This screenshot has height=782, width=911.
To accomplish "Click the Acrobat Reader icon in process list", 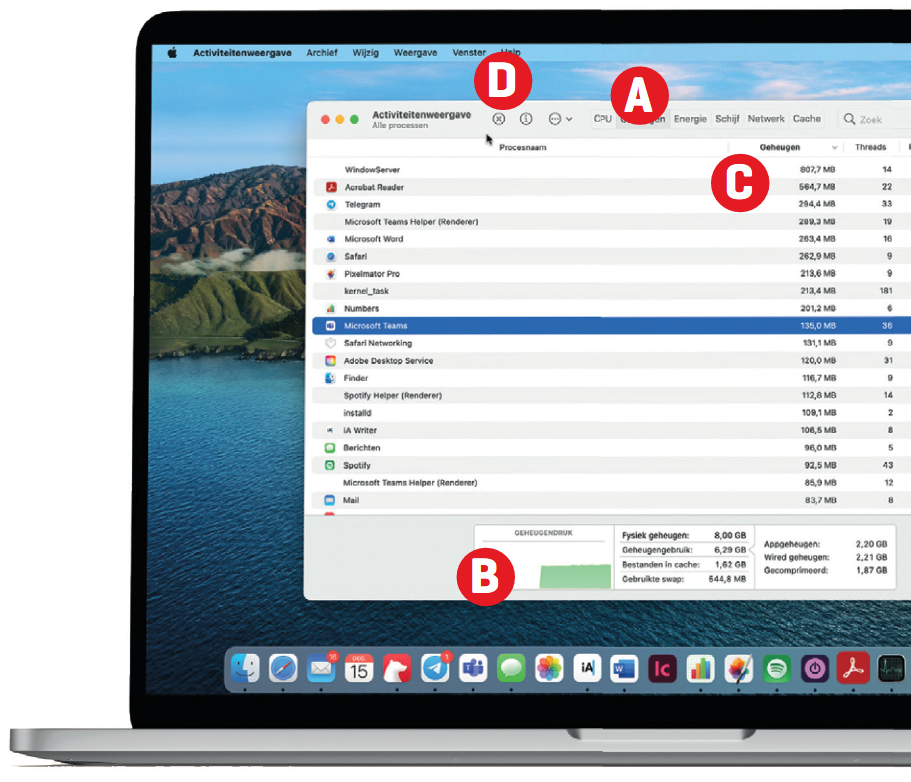I will pos(331,187).
